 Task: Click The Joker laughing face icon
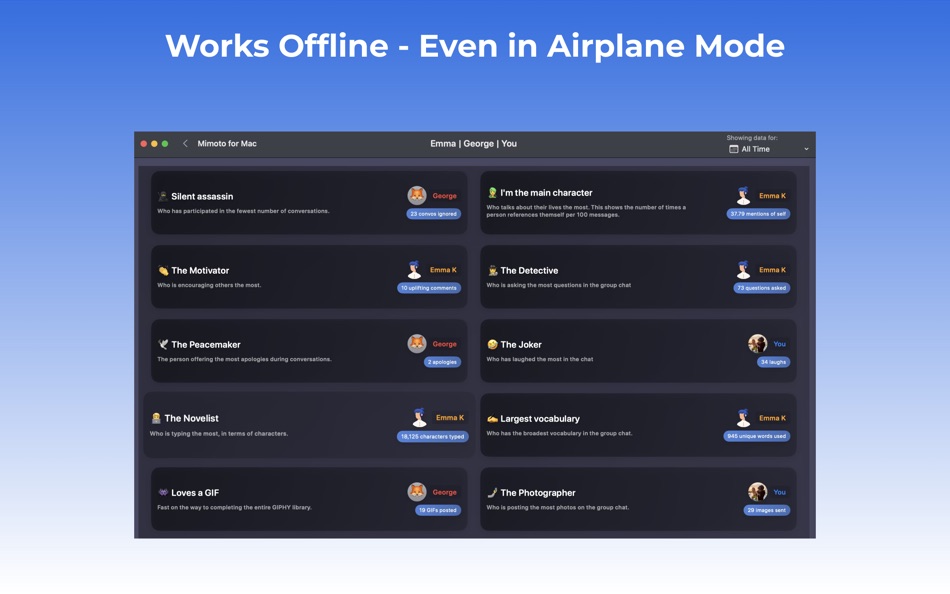pos(493,344)
